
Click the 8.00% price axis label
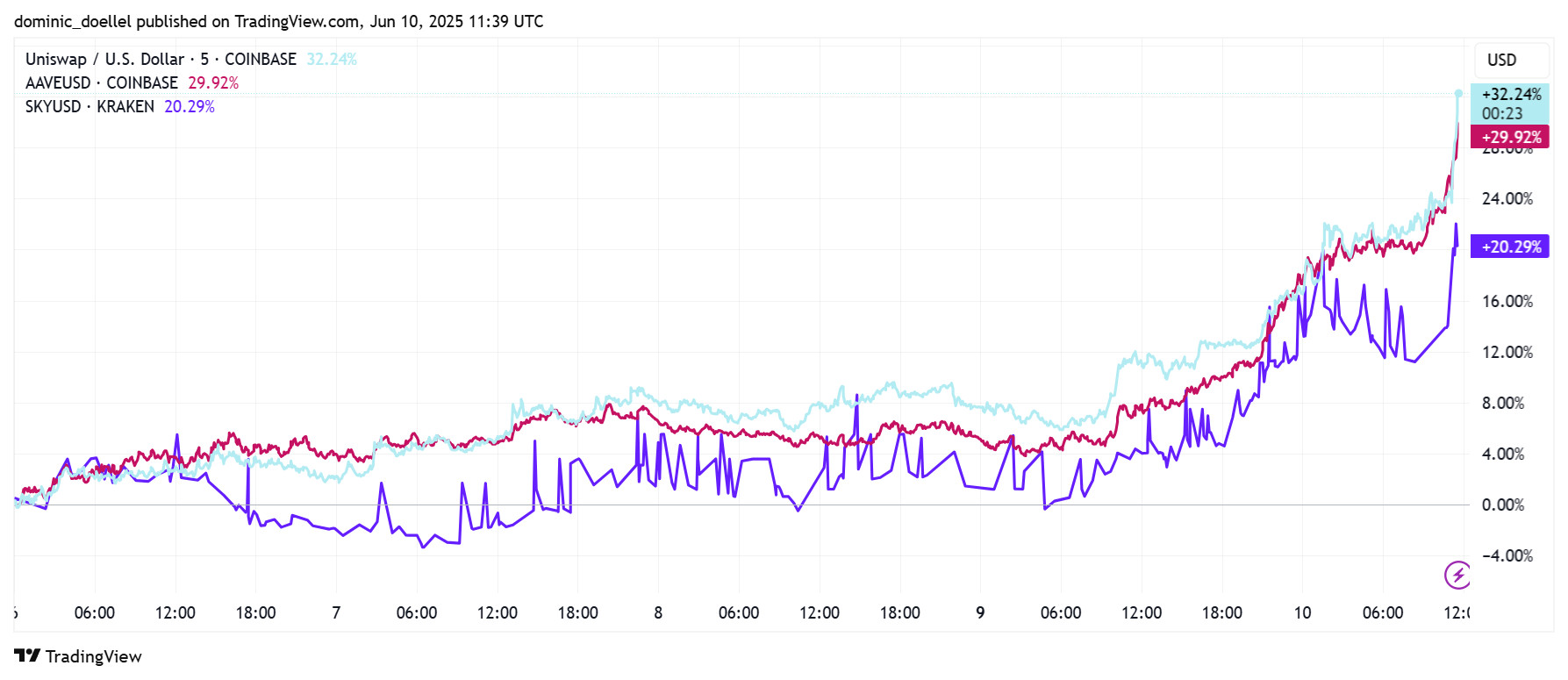click(x=1503, y=403)
